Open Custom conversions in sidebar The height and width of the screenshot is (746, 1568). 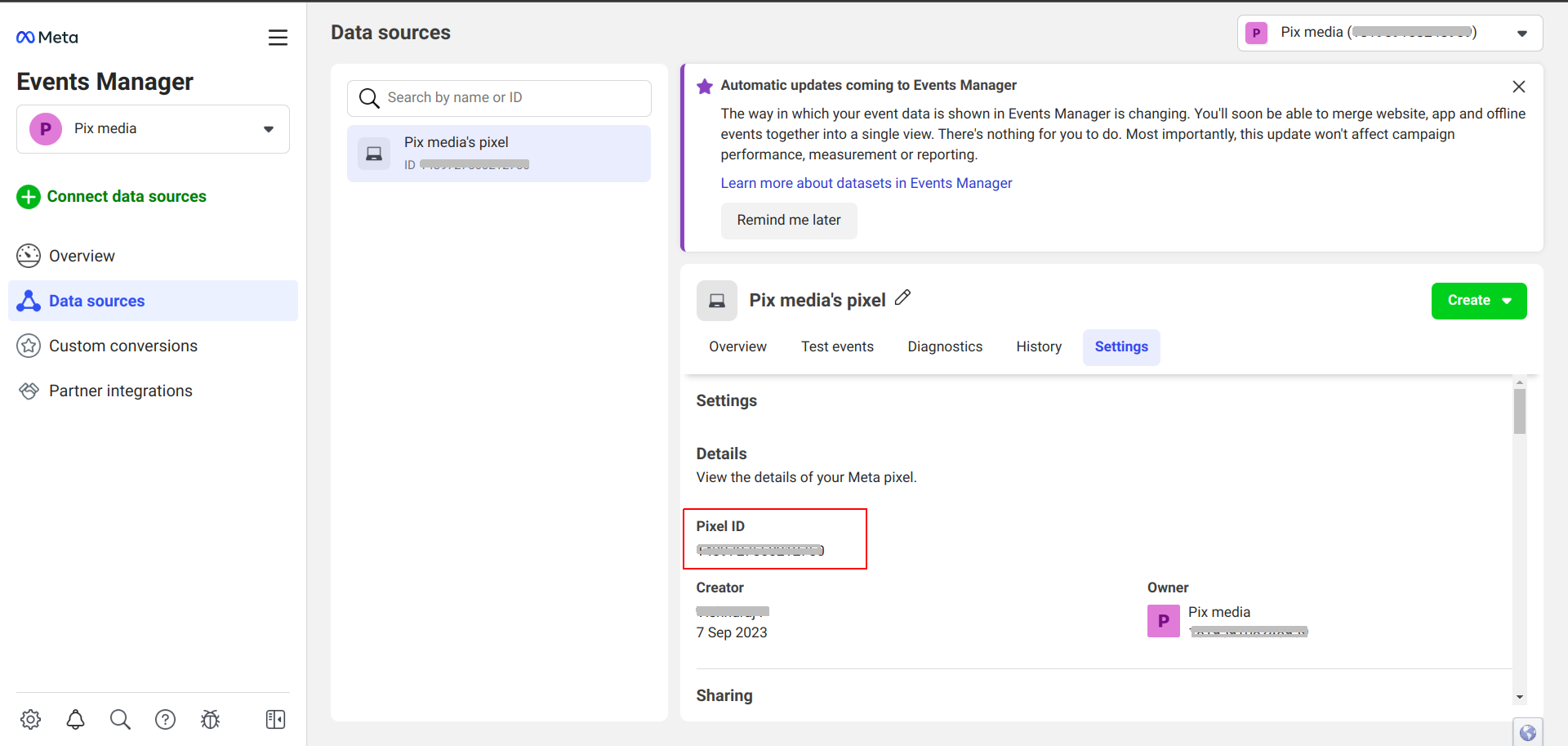(x=122, y=346)
